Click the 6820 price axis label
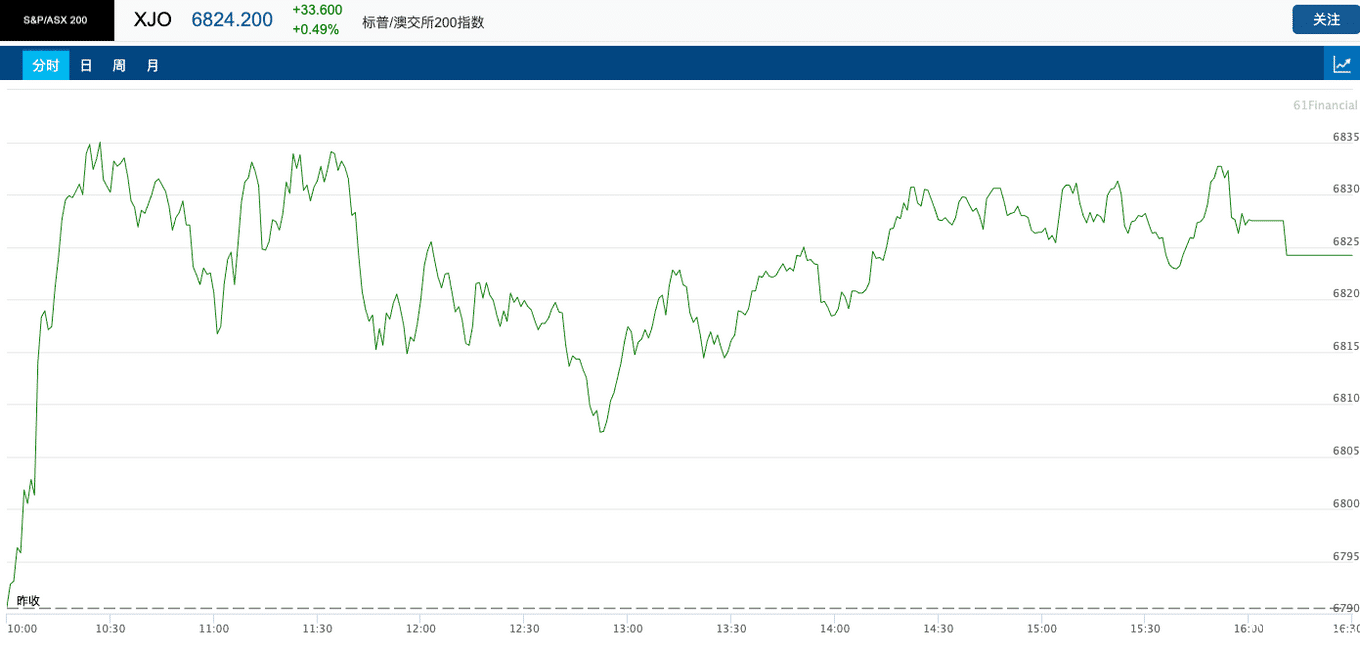1360x645 pixels. coord(1345,293)
